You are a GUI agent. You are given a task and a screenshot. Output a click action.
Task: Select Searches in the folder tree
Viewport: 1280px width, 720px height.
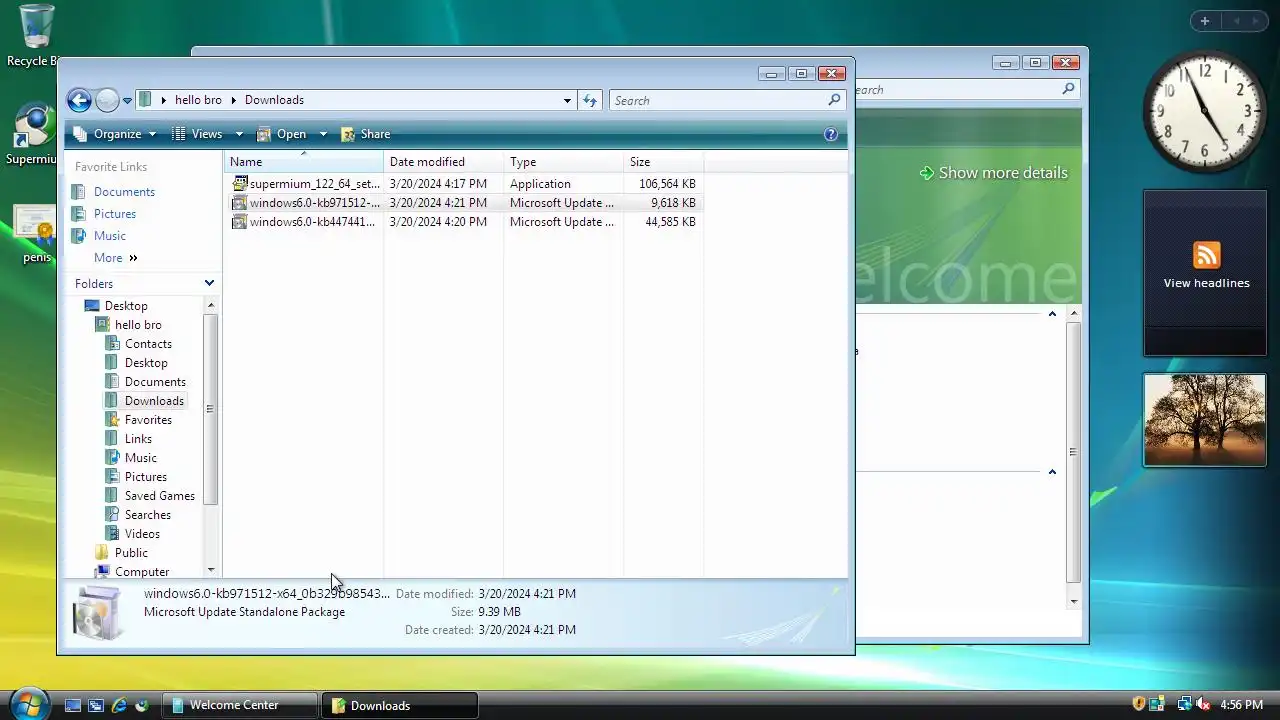click(148, 515)
